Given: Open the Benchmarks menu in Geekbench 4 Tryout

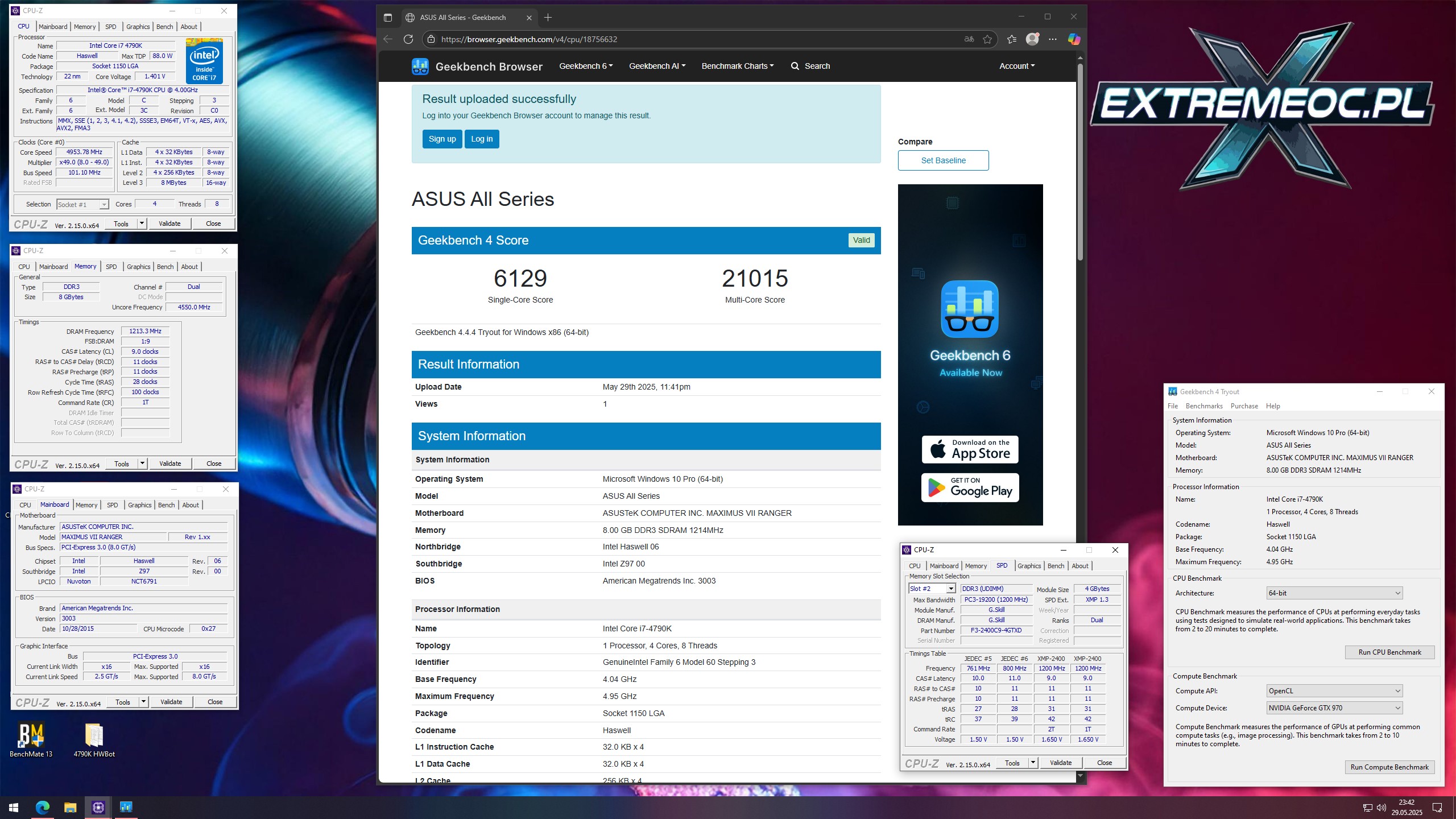Looking at the screenshot, I should point(1204,406).
